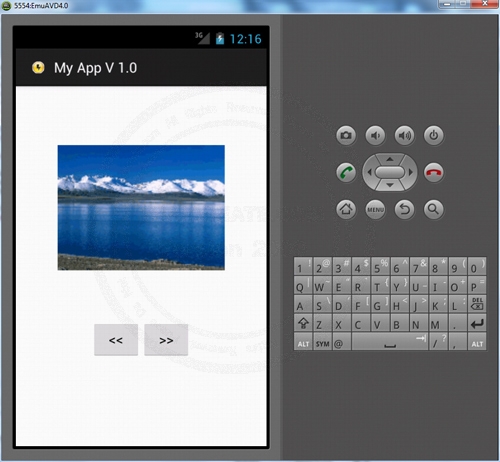The height and width of the screenshot is (462, 500).
Task: Click the D-pad up arrow
Action: point(390,159)
